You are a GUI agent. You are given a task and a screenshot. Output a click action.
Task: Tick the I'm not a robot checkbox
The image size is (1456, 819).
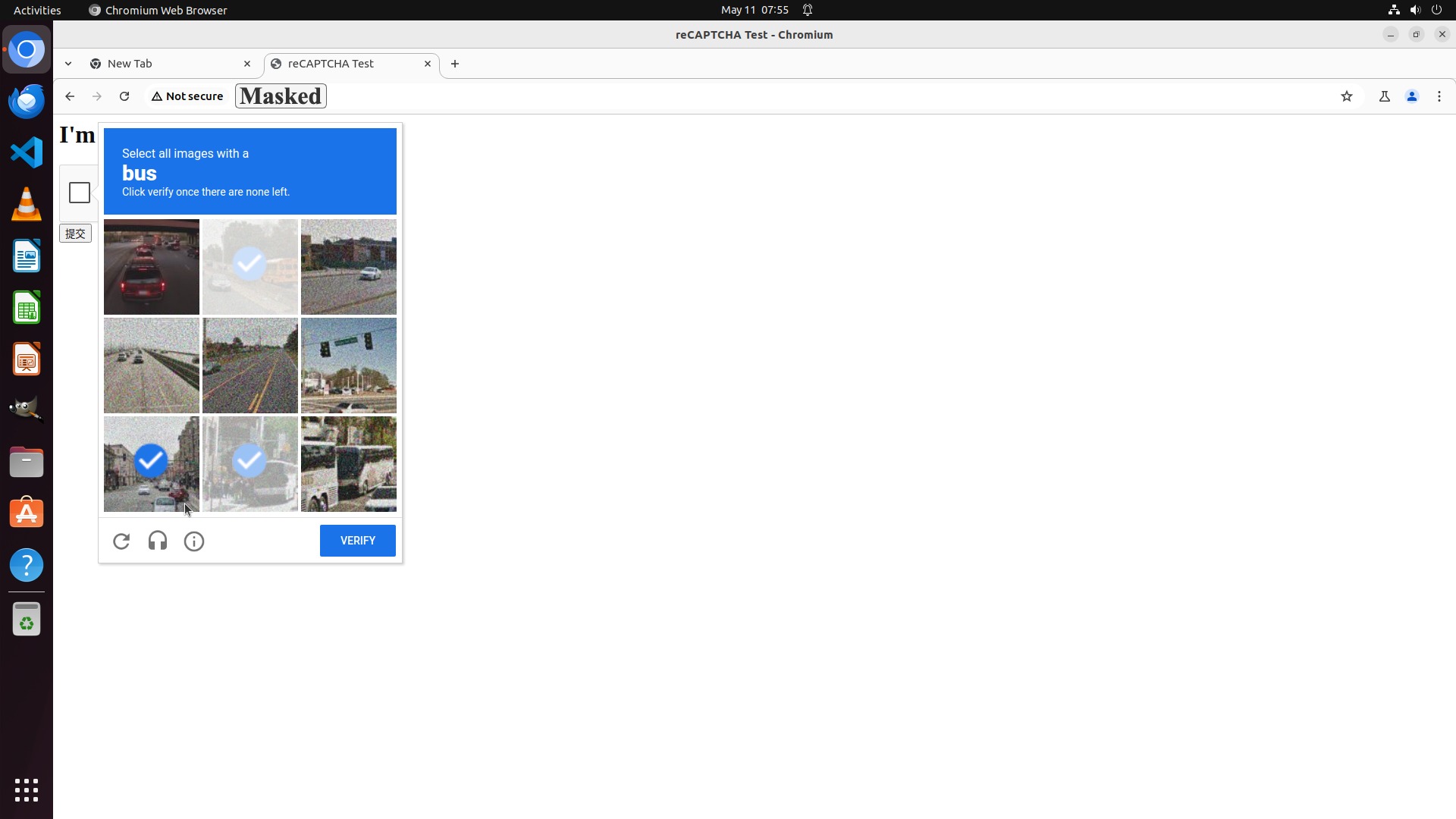coord(80,193)
